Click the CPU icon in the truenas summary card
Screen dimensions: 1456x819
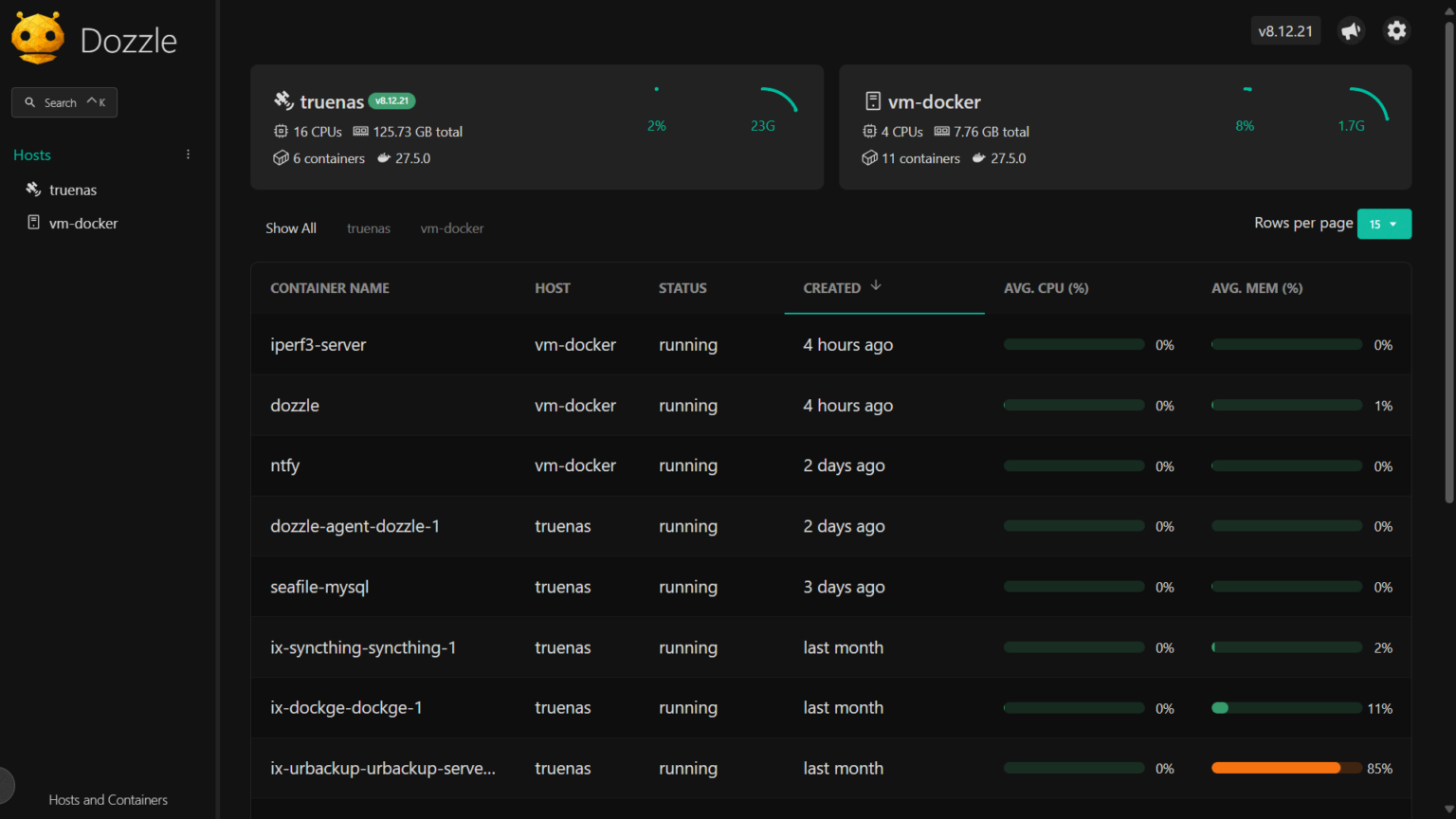280,131
